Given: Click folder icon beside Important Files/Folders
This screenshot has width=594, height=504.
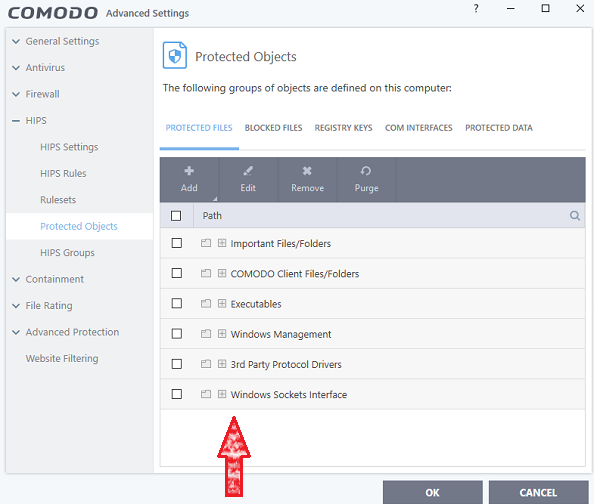Looking at the screenshot, I should [x=206, y=243].
